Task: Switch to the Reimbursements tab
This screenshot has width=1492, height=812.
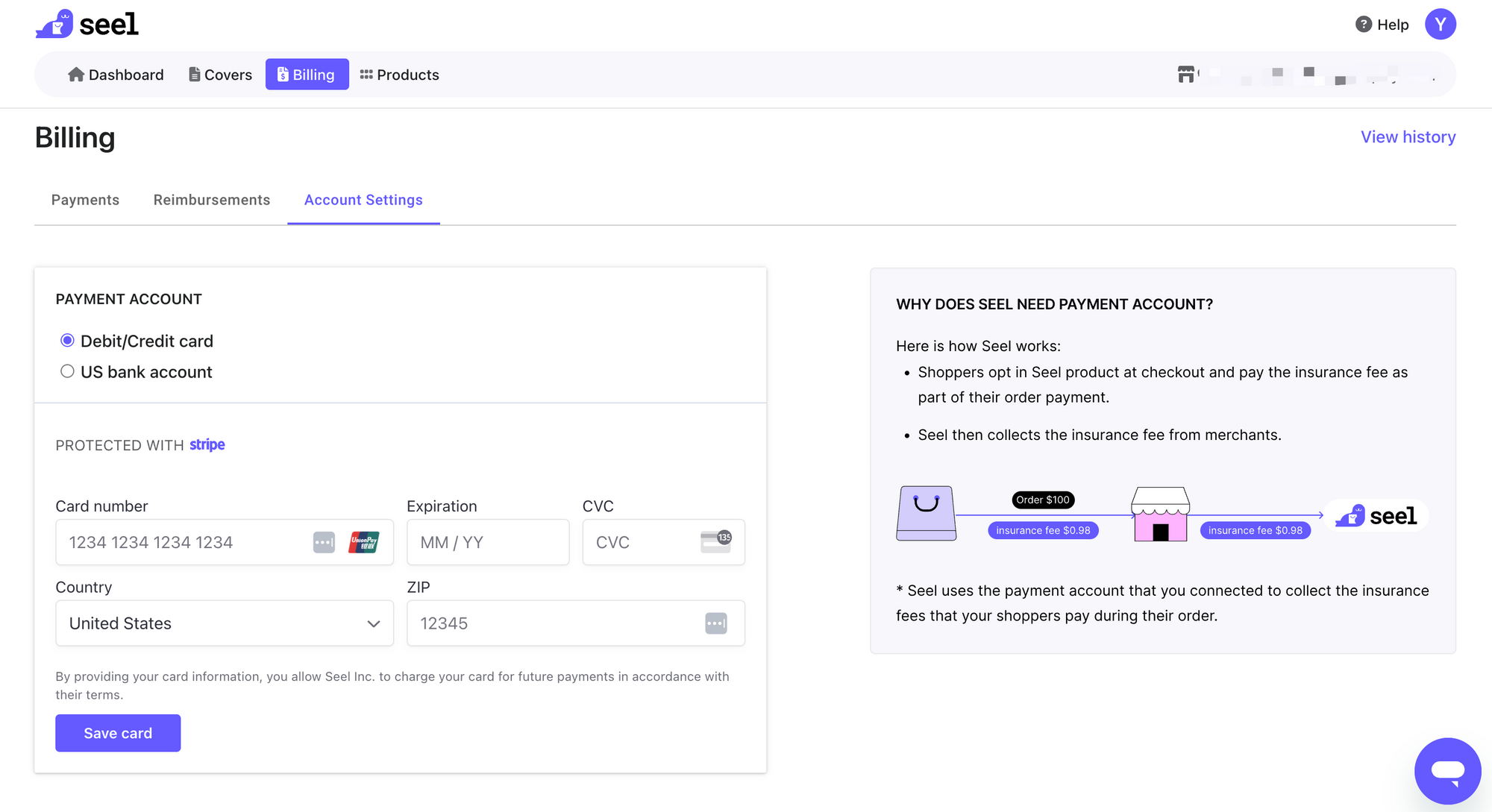Action: tap(212, 200)
